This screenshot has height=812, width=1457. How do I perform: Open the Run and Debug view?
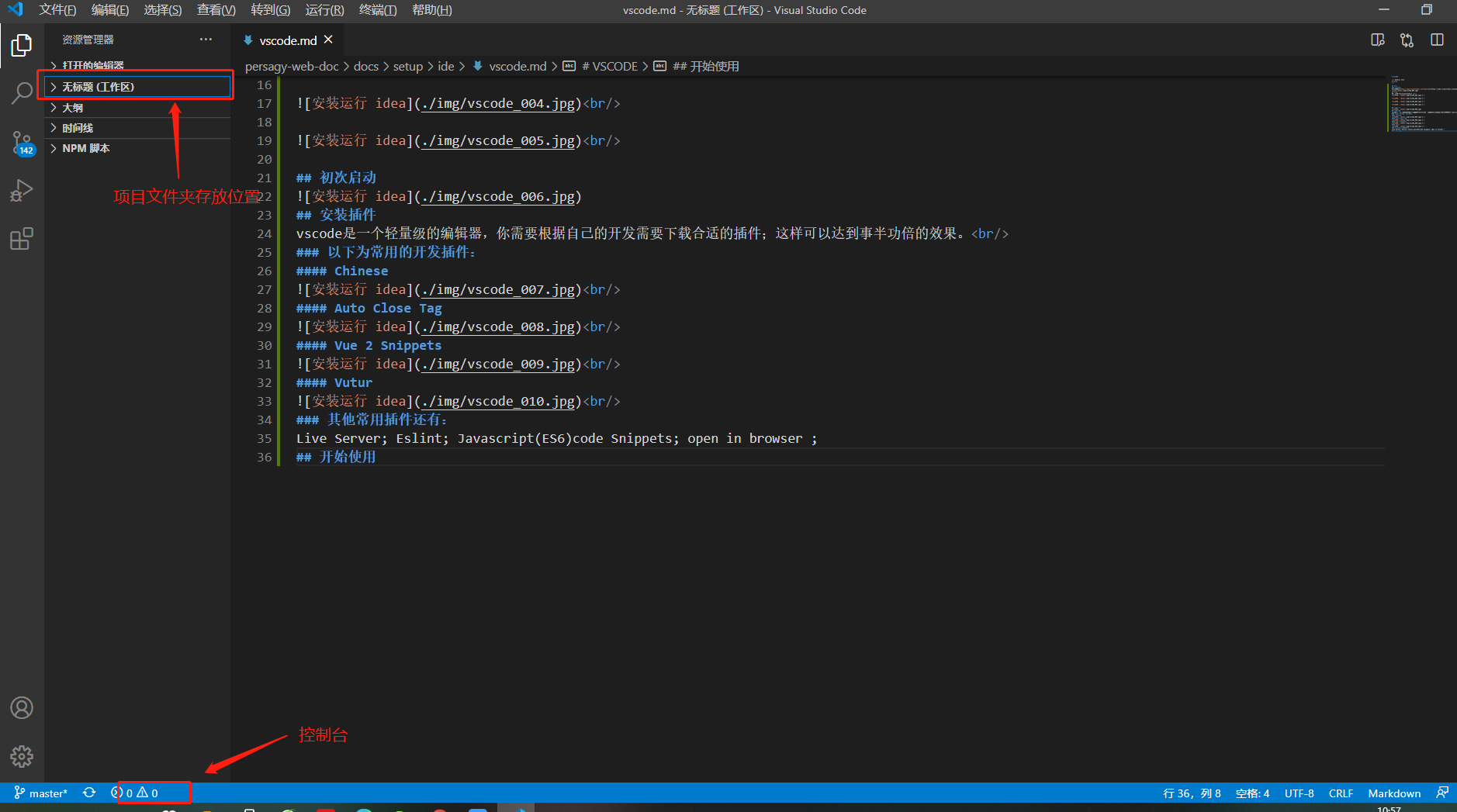(x=22, y=191)
